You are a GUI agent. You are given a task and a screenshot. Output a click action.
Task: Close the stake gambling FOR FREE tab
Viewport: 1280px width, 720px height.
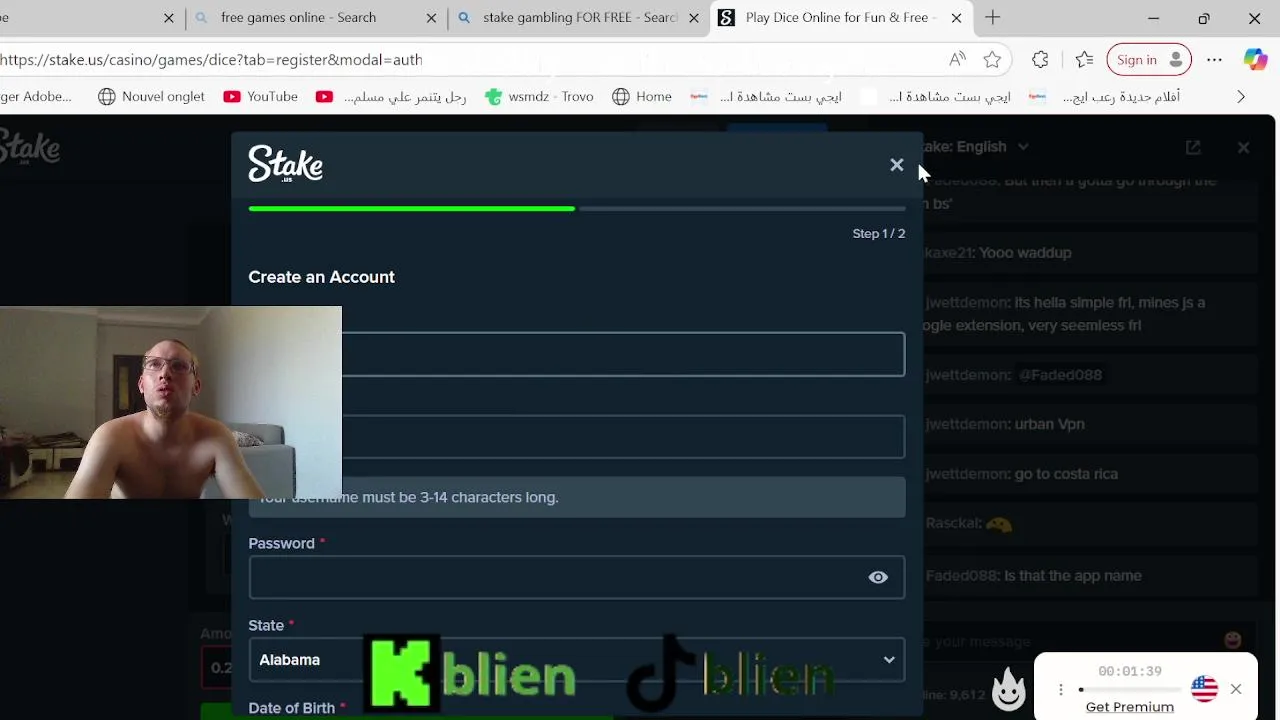click(694, 18)
